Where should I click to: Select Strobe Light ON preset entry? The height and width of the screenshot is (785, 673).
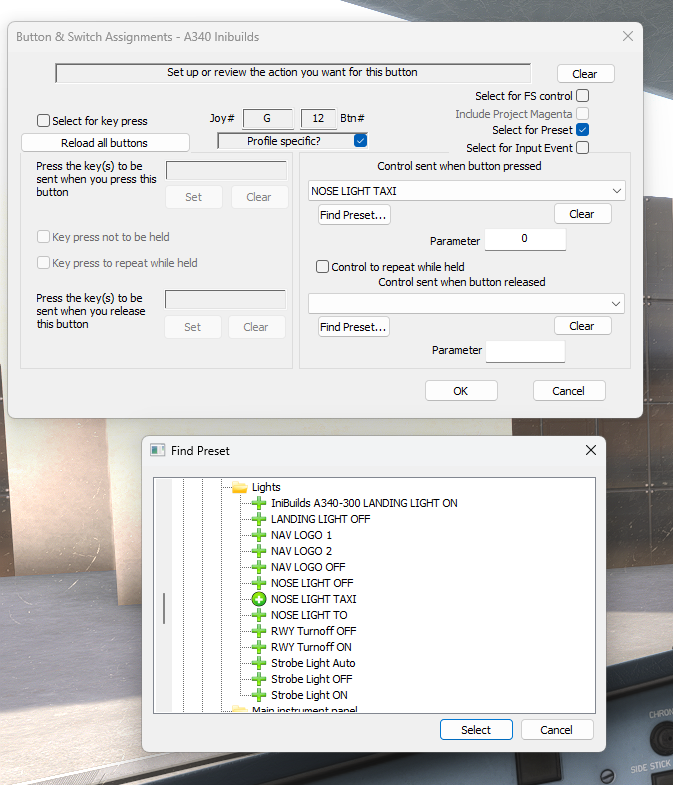click(309, 695)
